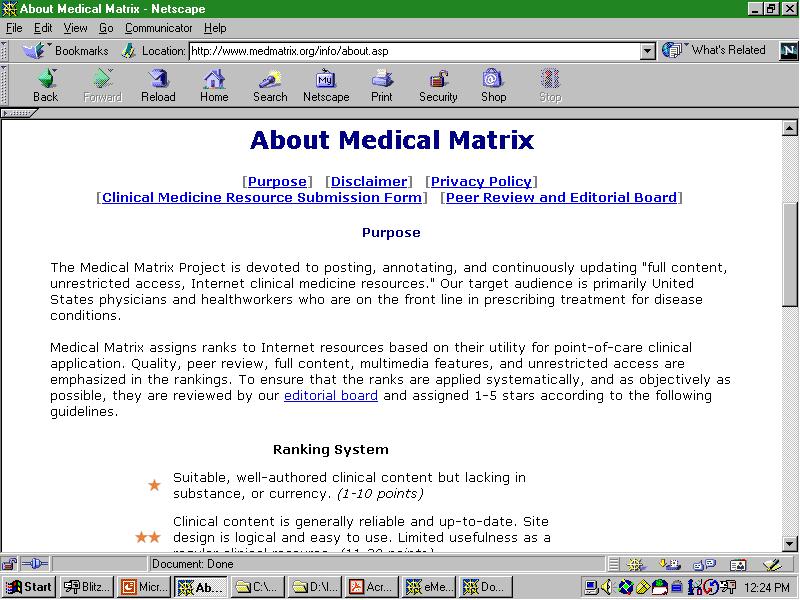Switch to the eMe... taskbar window
Screen dimensions: 800x600
(x=429, y=587)
